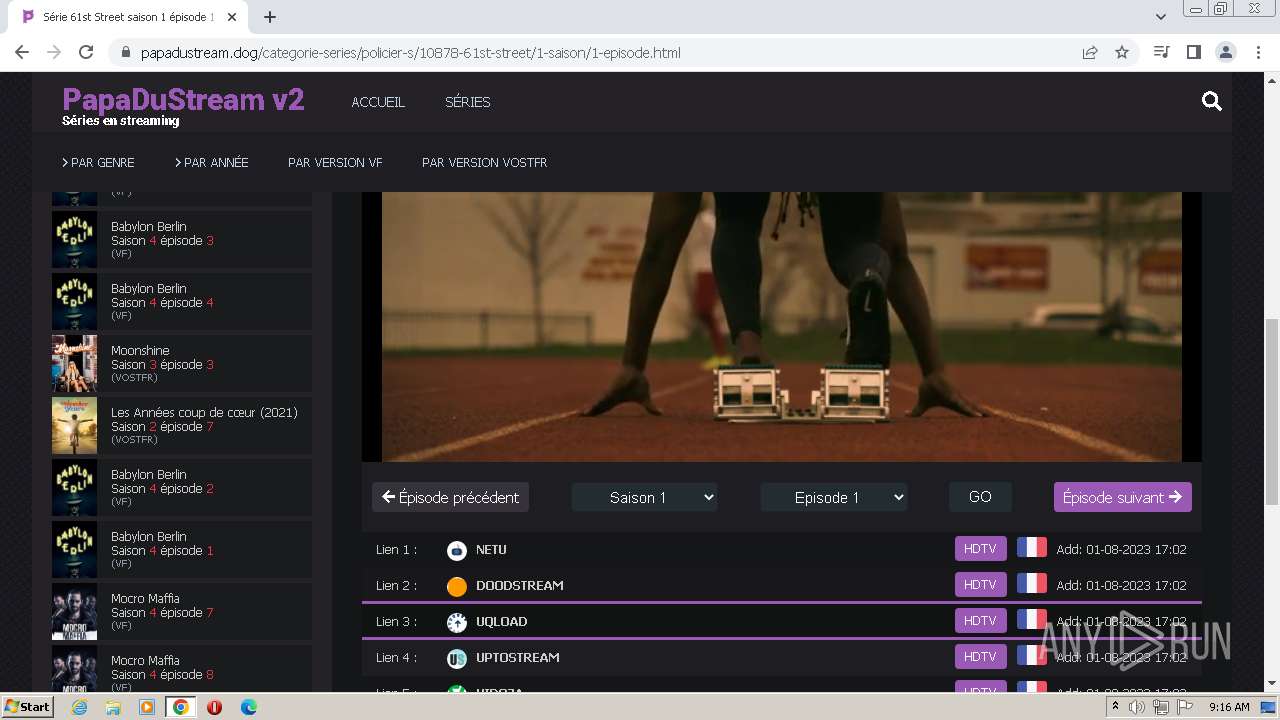1280x720 pixels.
Task: Click the NETU host icon
Action: click(457, 550)
